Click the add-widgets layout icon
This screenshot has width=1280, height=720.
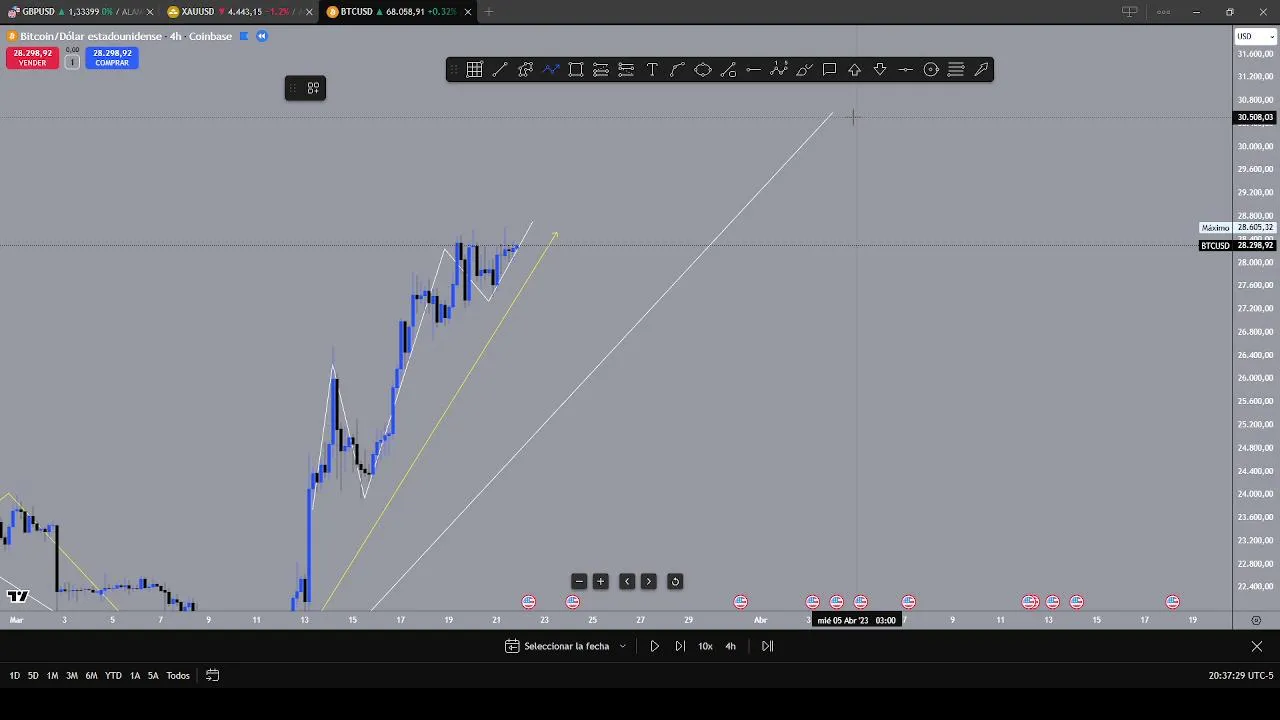pos(313,89)
